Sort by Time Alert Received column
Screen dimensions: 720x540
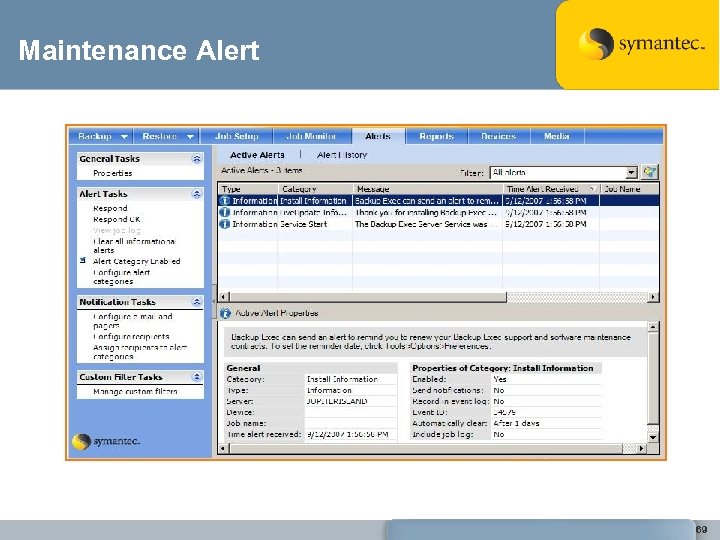551,189
